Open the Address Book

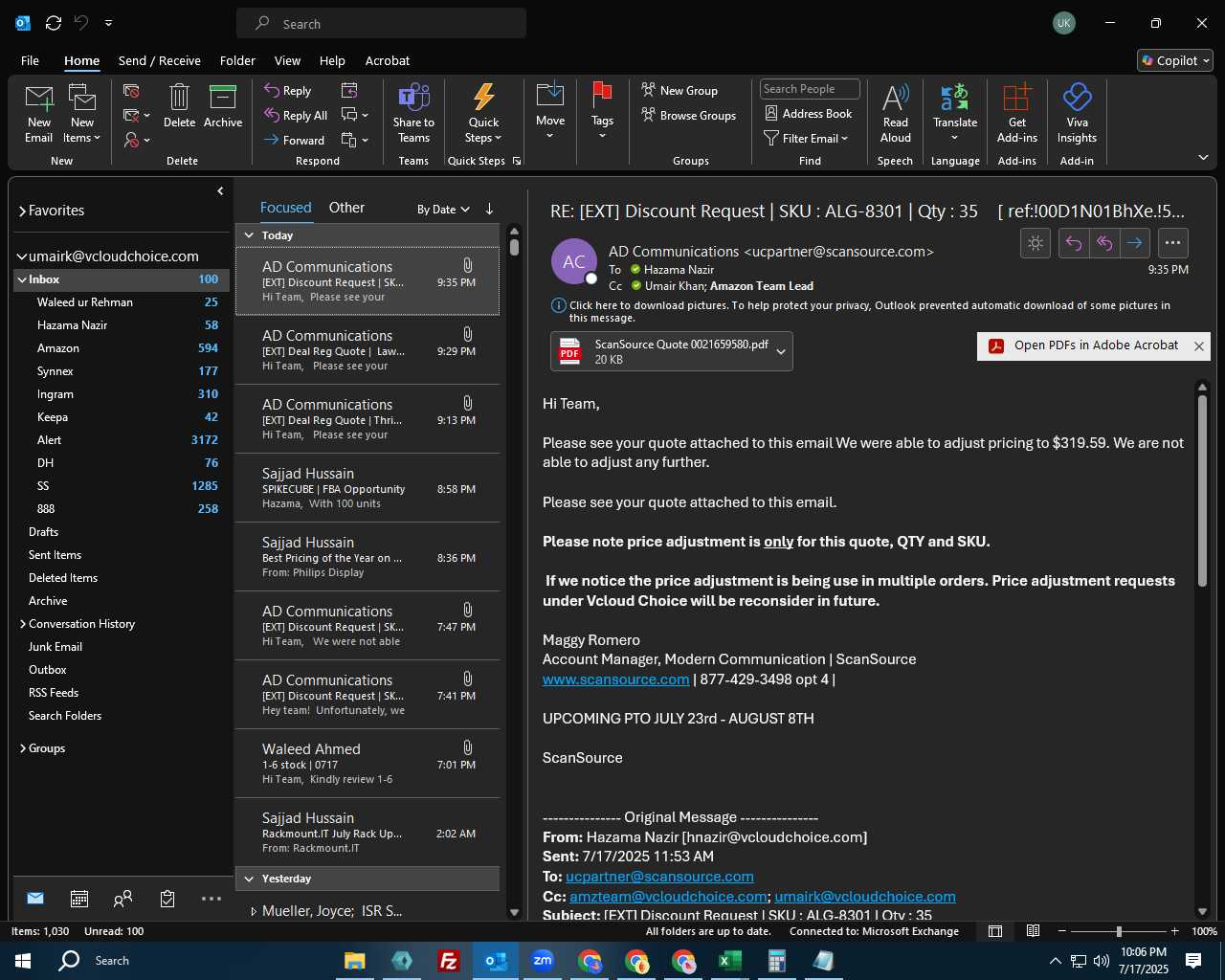(808, 113)
